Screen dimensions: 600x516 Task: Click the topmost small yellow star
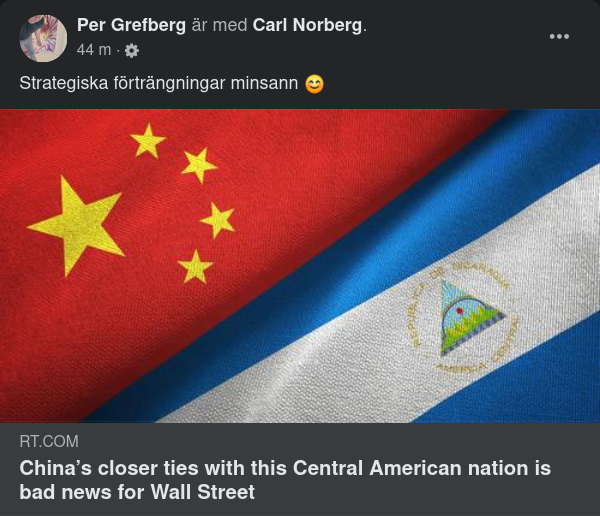pyautogui.click(x=148, y=141)
